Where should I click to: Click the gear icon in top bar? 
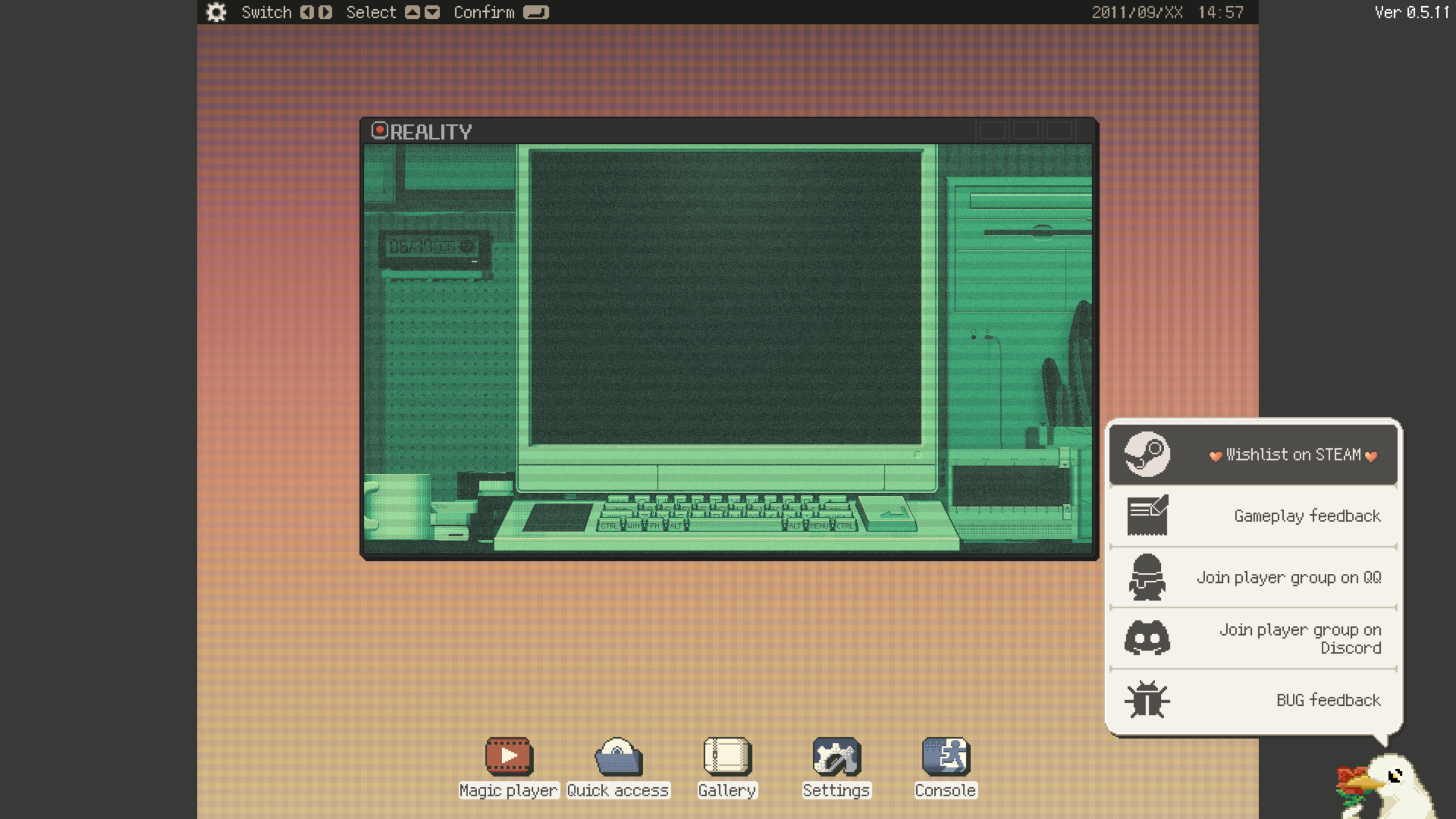(216, 12)
